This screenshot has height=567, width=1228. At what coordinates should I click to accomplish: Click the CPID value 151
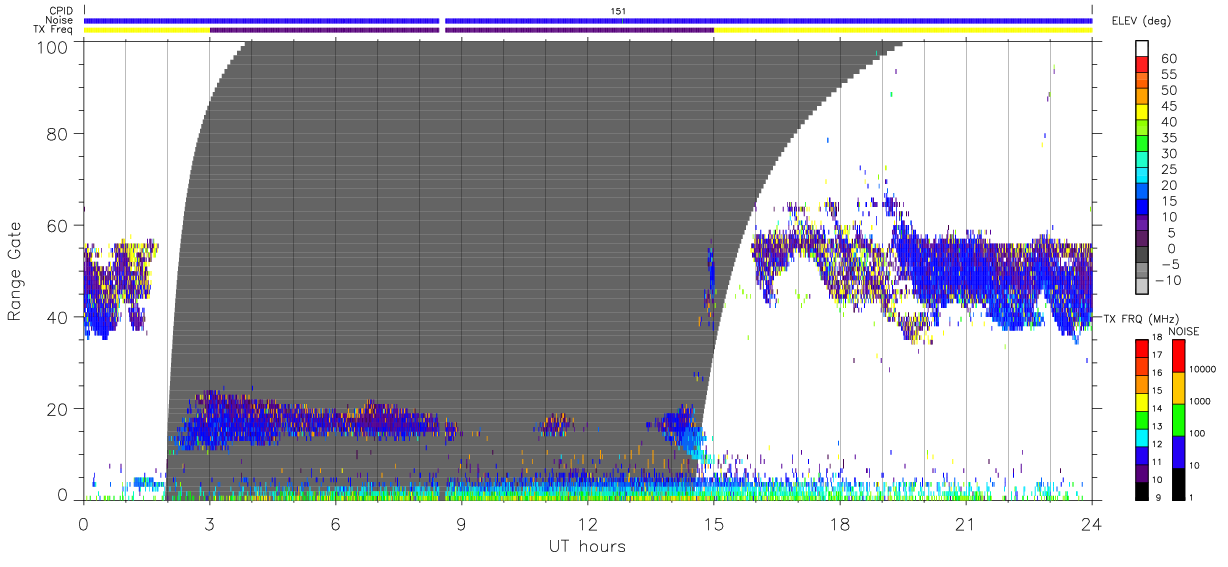point(618,11)
